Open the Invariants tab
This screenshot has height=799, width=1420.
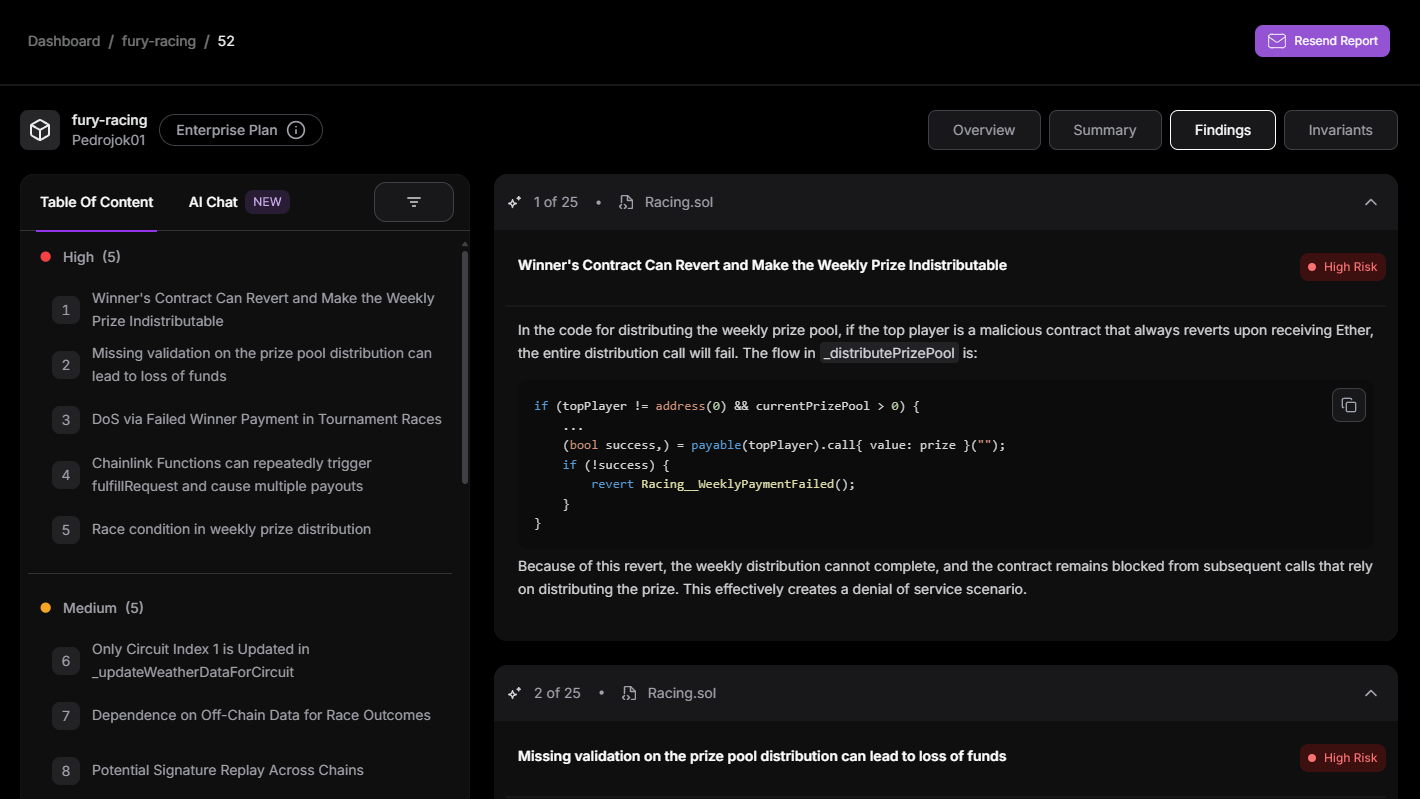pyautogui.click(x=1341, y=130)
